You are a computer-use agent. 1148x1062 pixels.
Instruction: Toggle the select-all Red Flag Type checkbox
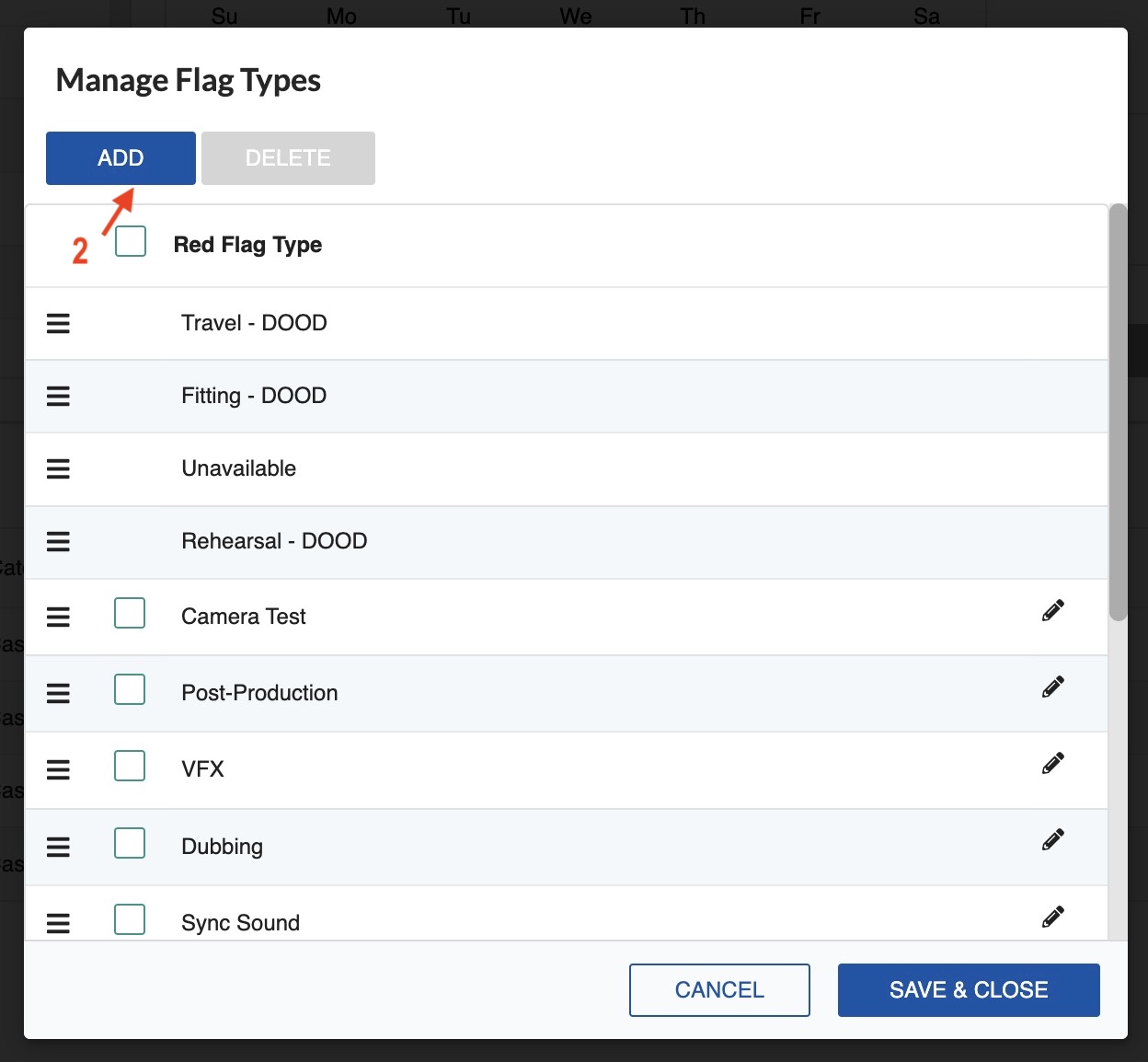(x=131, y=242)
